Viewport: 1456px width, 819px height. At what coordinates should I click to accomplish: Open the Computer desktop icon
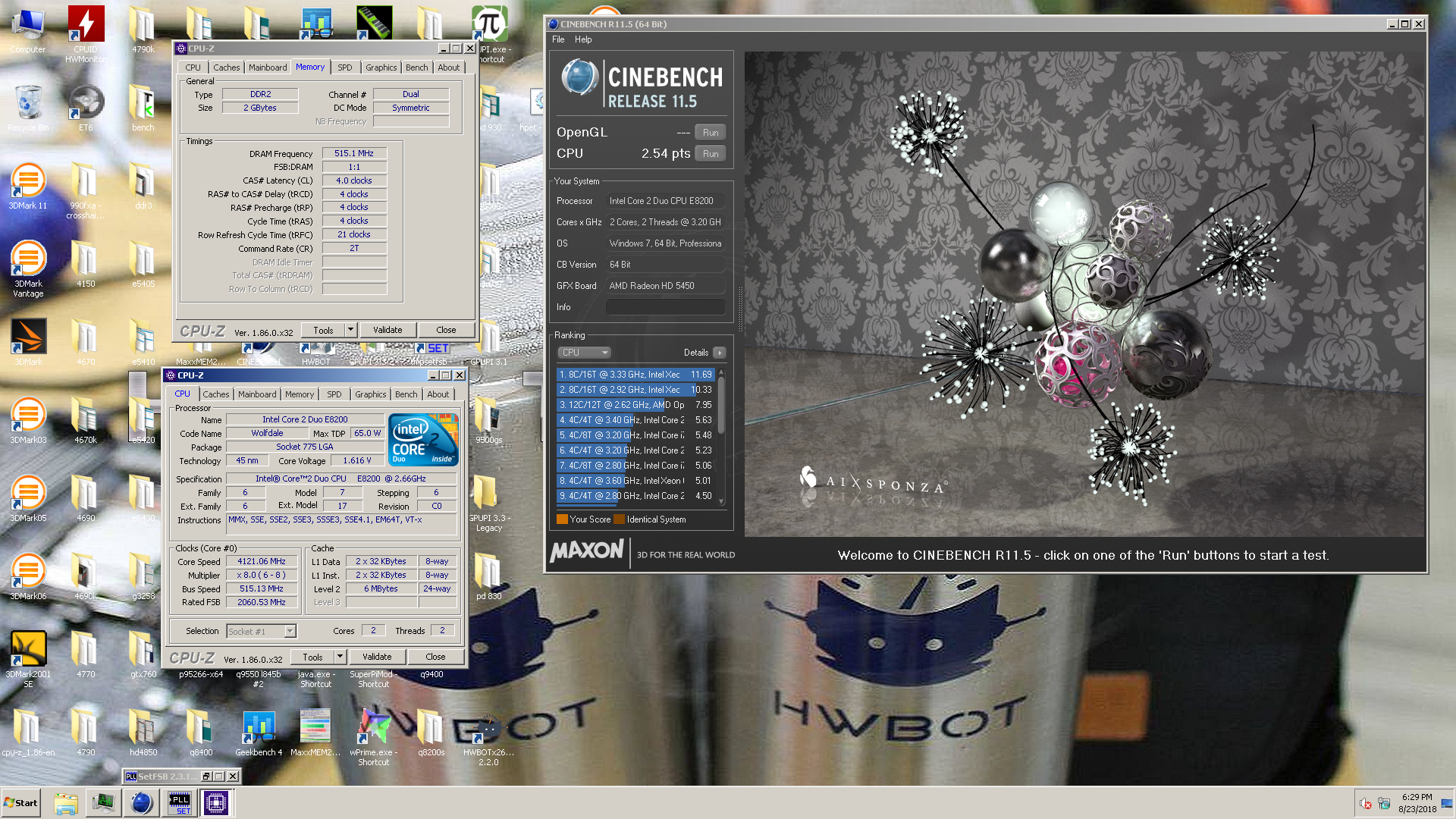28,30
